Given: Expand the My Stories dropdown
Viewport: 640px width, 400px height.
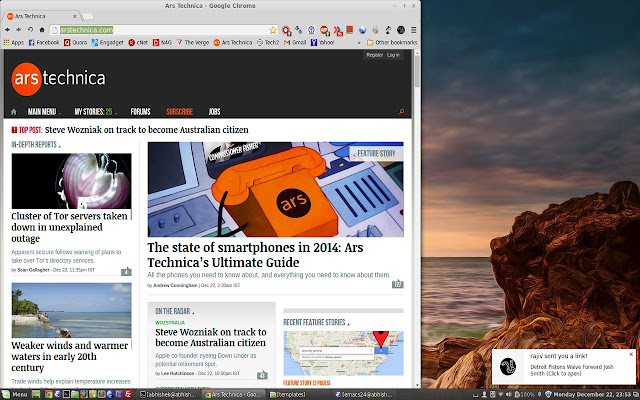Looking at the screenshot, I should pos(95,111).
